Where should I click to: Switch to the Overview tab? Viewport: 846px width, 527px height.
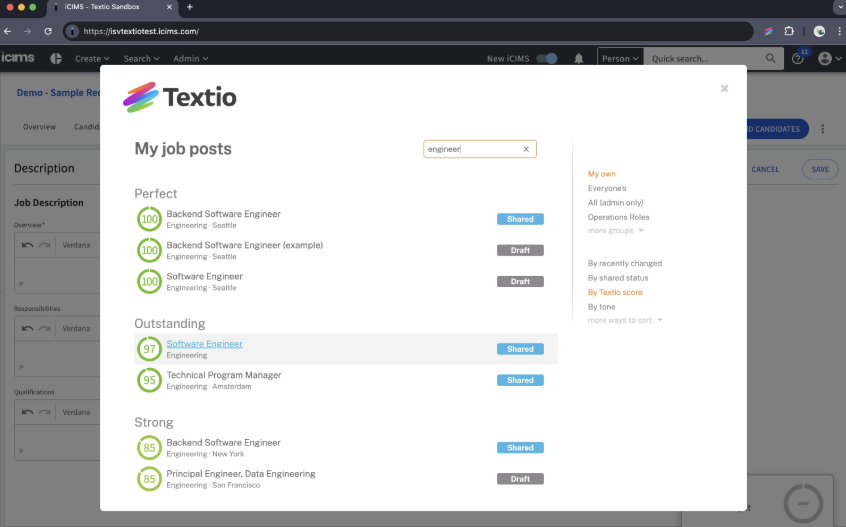[39, 127]
